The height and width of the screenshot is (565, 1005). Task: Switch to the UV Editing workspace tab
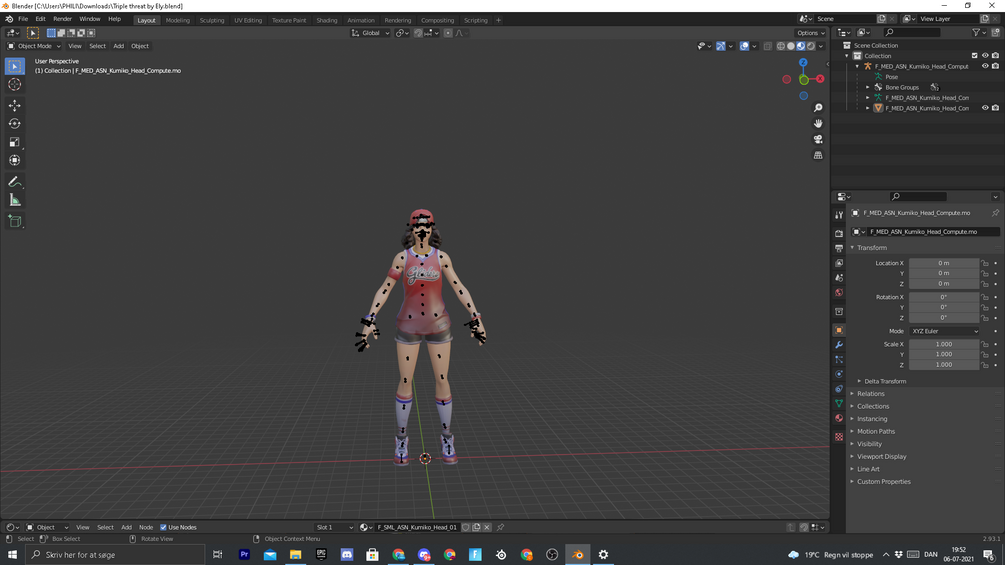tap(248, 20)
